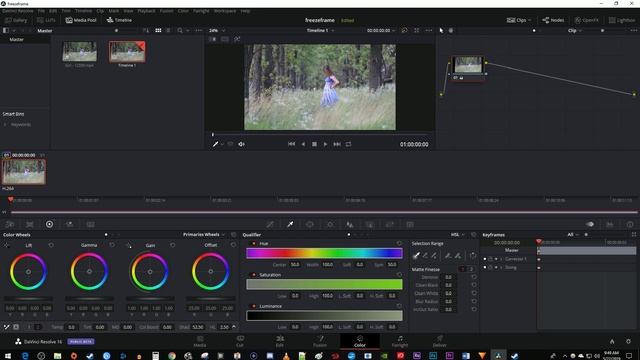Mute the viewer audio
This screenshot has height=360, width=640.
241,144
